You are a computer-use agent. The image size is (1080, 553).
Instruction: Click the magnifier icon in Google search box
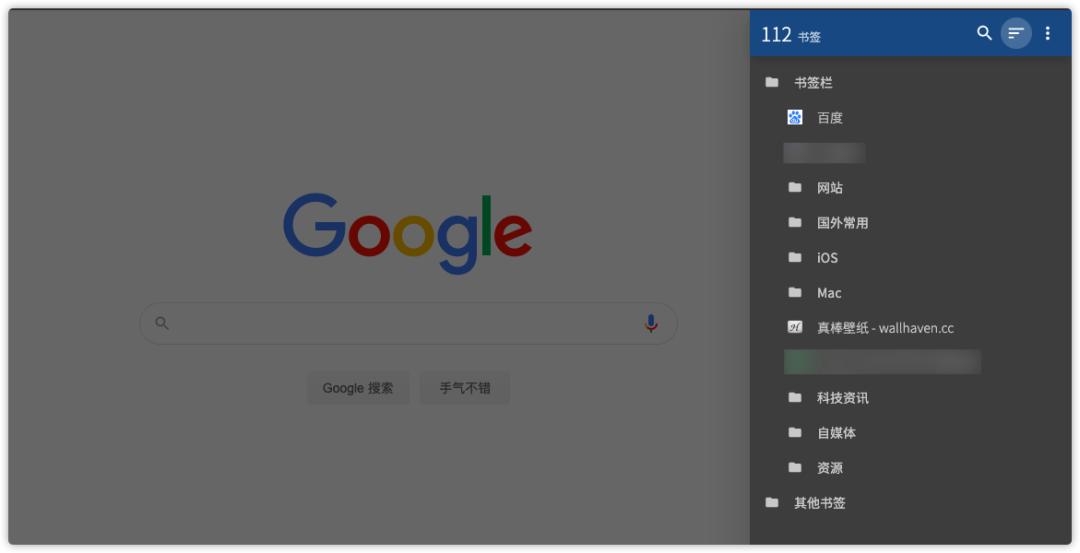point(162,323)
